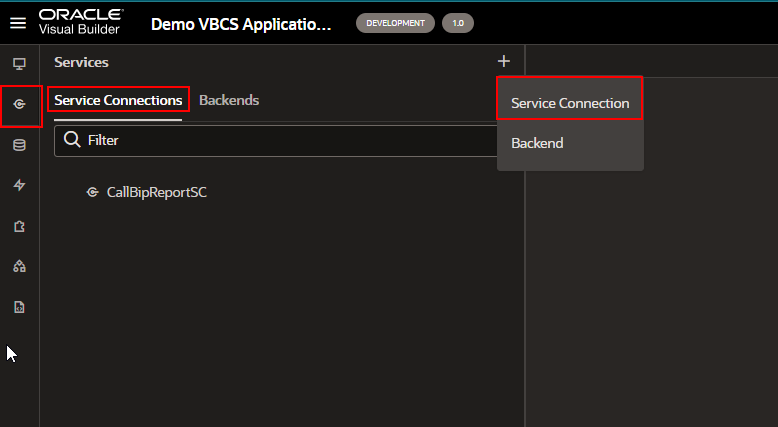Open the Services navigator icon
Viewport: 778px width, 427px height.
[x=19, y=104]
